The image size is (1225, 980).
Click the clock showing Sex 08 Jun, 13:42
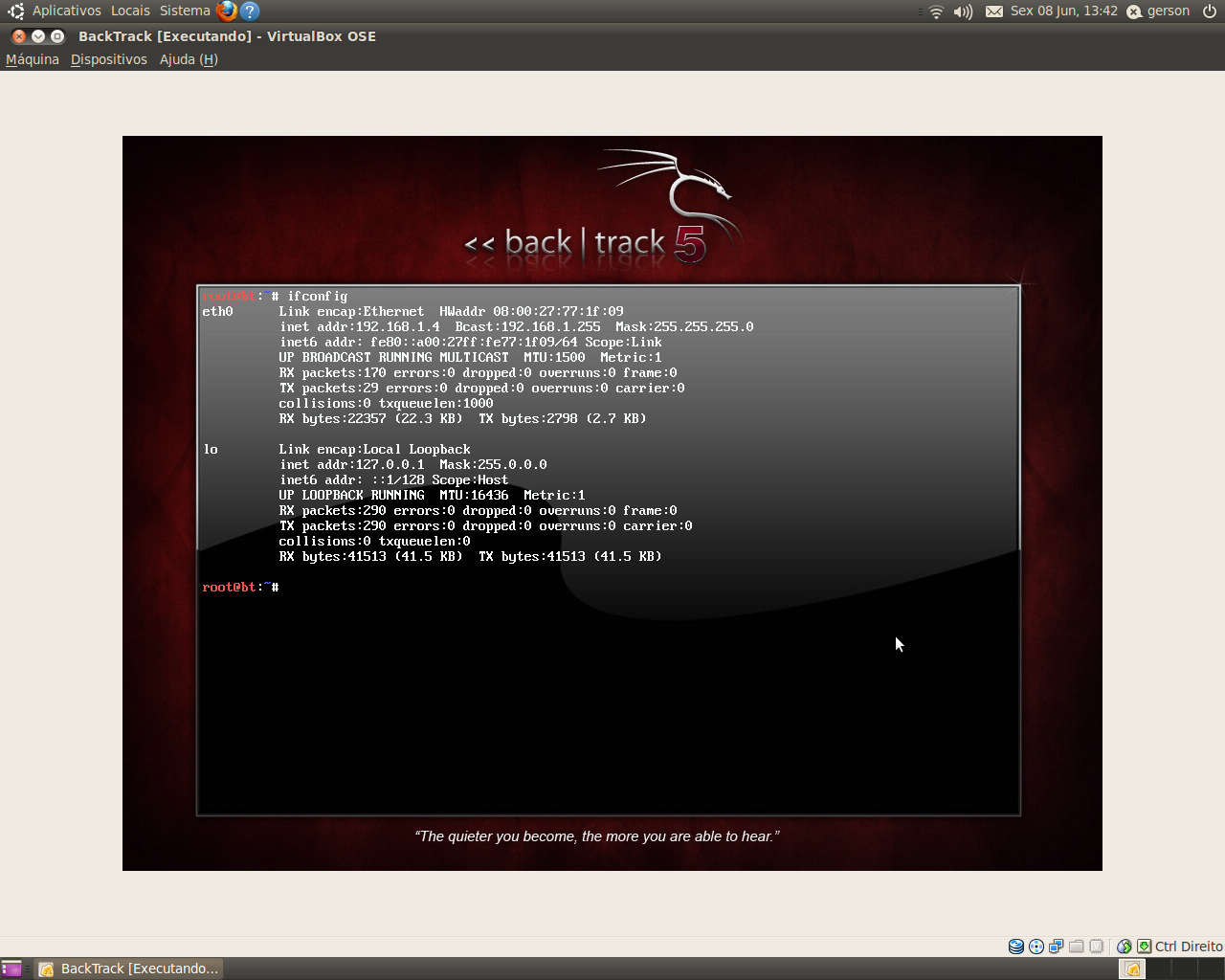coord(1064,11)
